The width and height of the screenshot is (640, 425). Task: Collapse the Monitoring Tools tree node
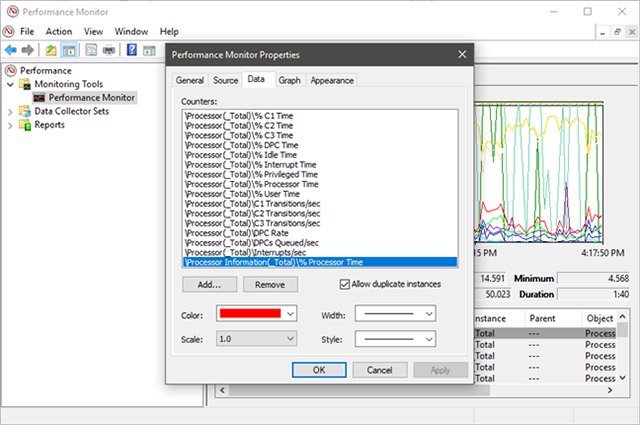(11, 85)
